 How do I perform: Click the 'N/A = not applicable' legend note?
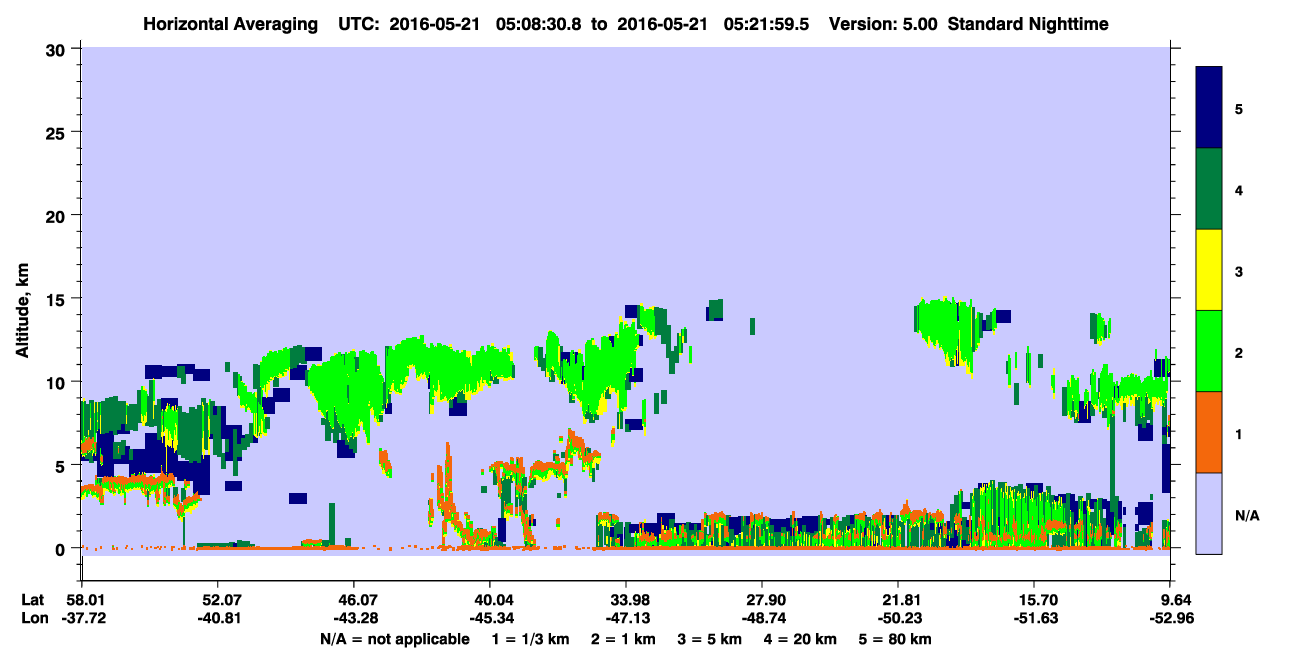(394, 638)
